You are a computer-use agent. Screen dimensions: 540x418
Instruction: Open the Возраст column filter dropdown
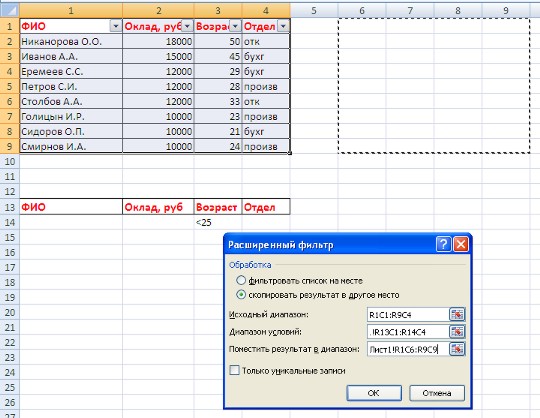(x=235, y=26)
